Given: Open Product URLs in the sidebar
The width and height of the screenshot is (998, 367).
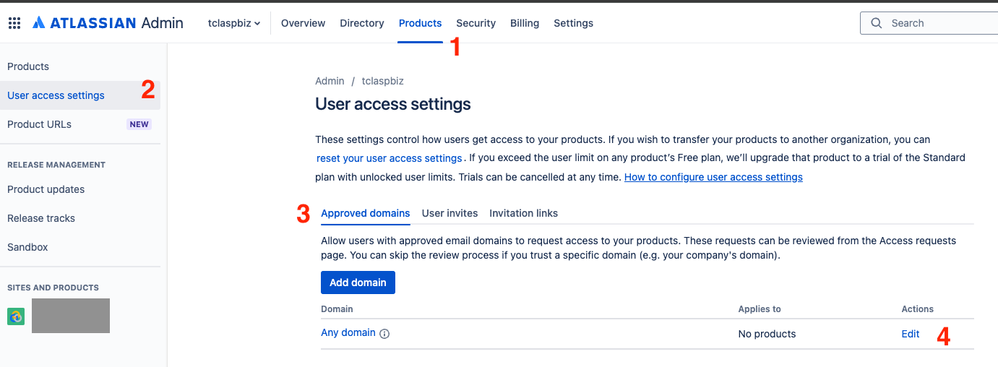Looking at the screenshot, I should point(39,125).
